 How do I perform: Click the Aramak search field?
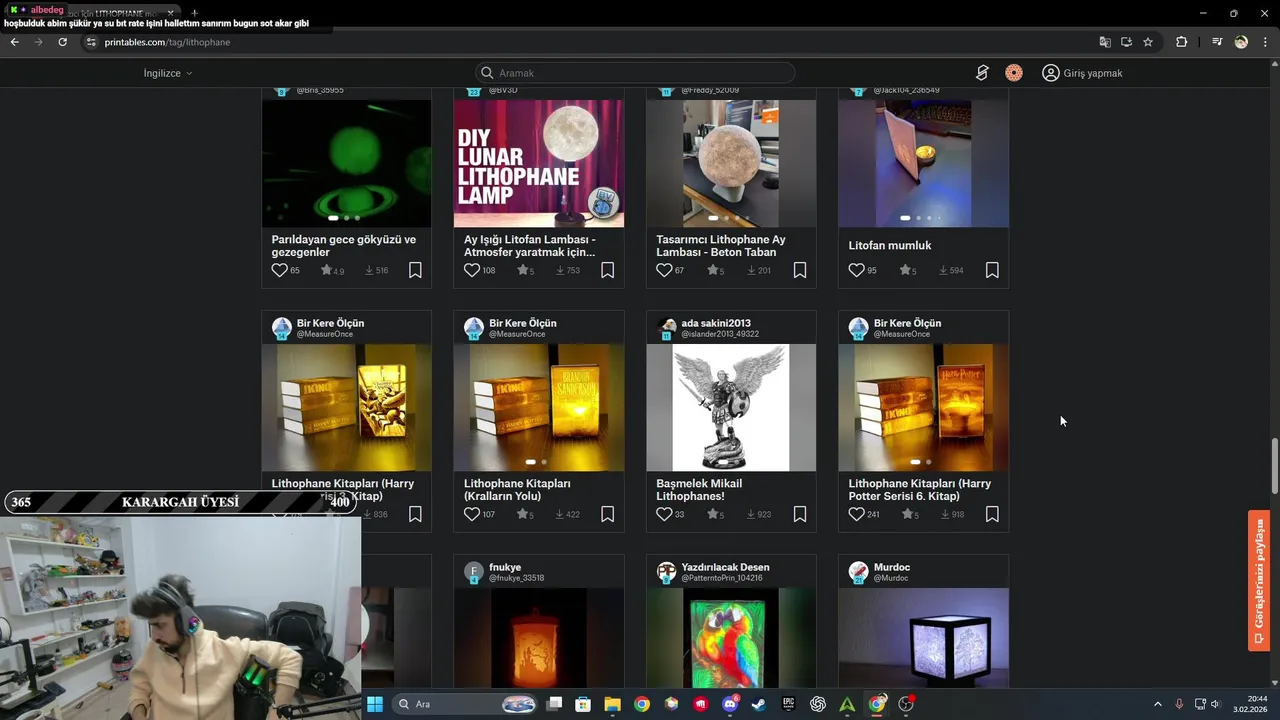635,73
